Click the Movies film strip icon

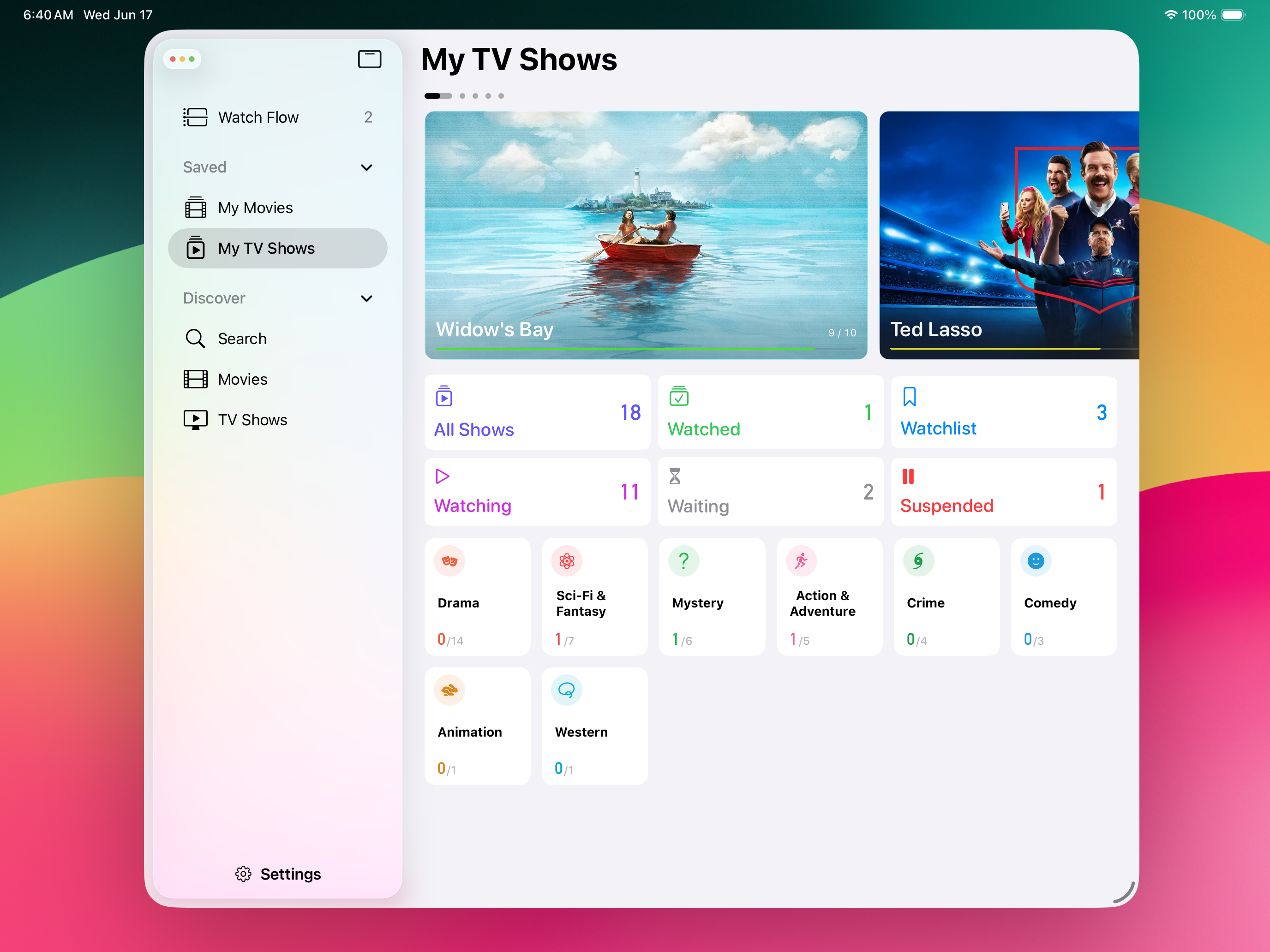[195, 379]
